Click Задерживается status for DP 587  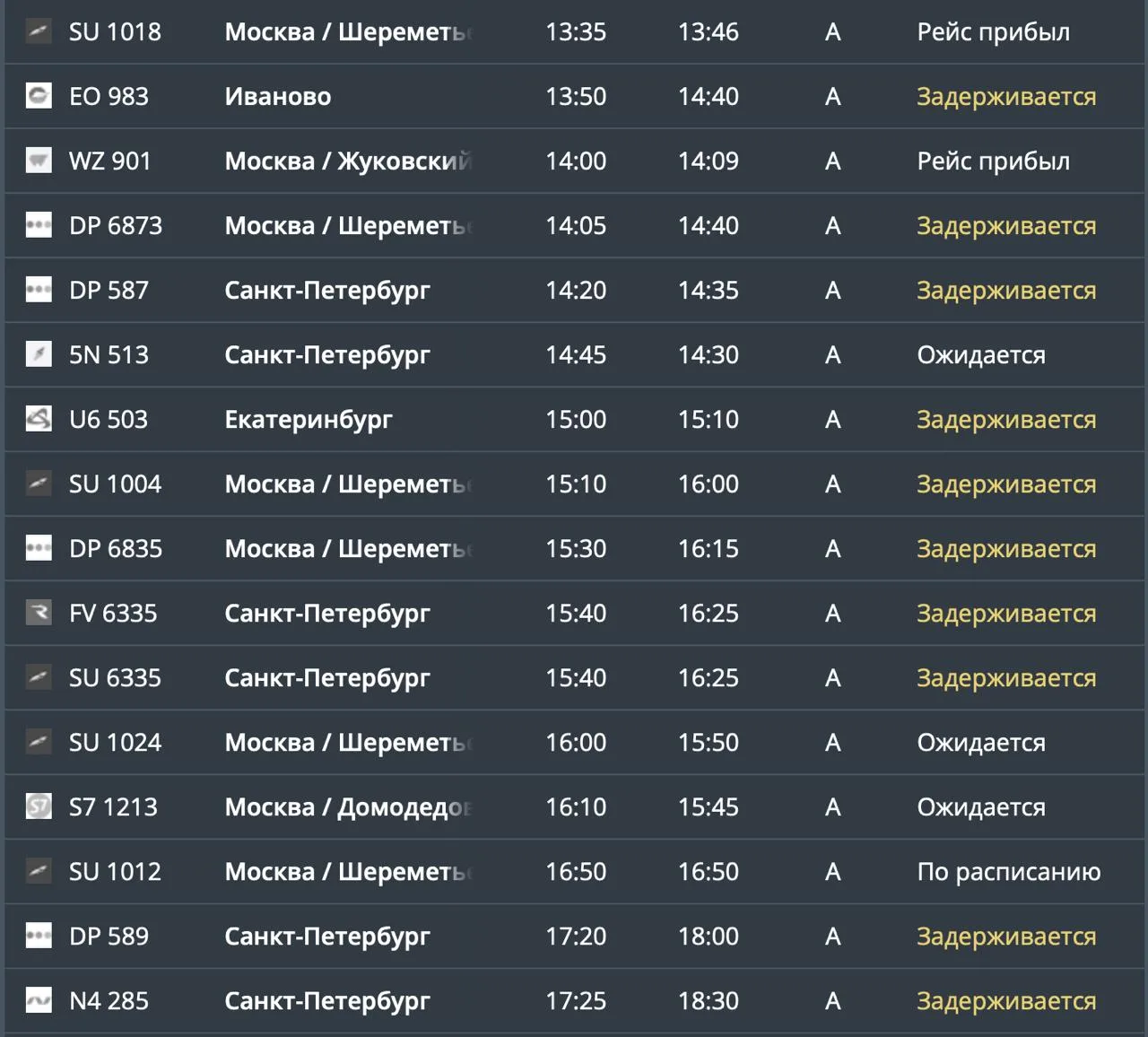click(x=1006, y=291)
